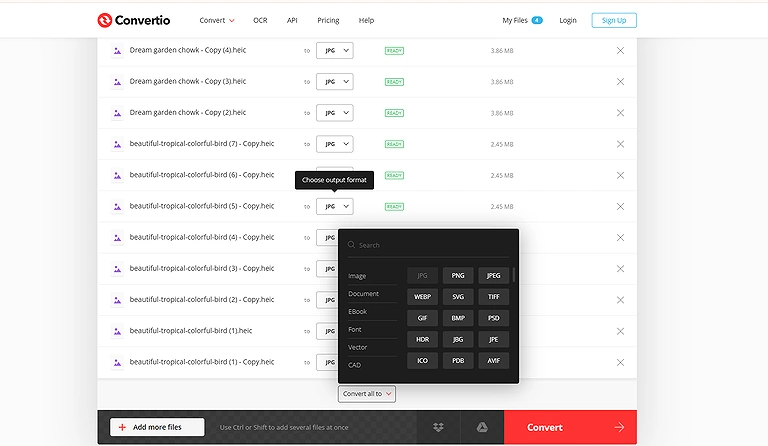
Task: Open the Help page
Action: [x=366, y=20]
